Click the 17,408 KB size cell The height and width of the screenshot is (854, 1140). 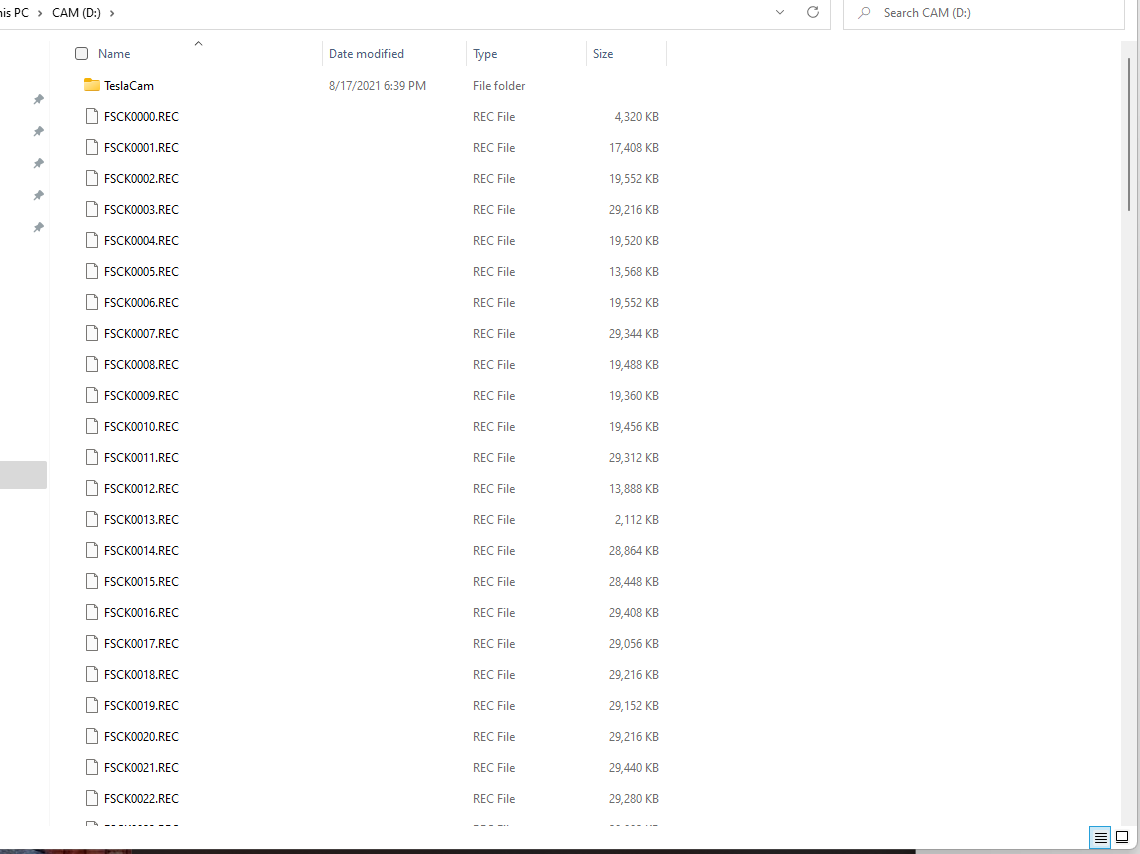pos(634,148)
